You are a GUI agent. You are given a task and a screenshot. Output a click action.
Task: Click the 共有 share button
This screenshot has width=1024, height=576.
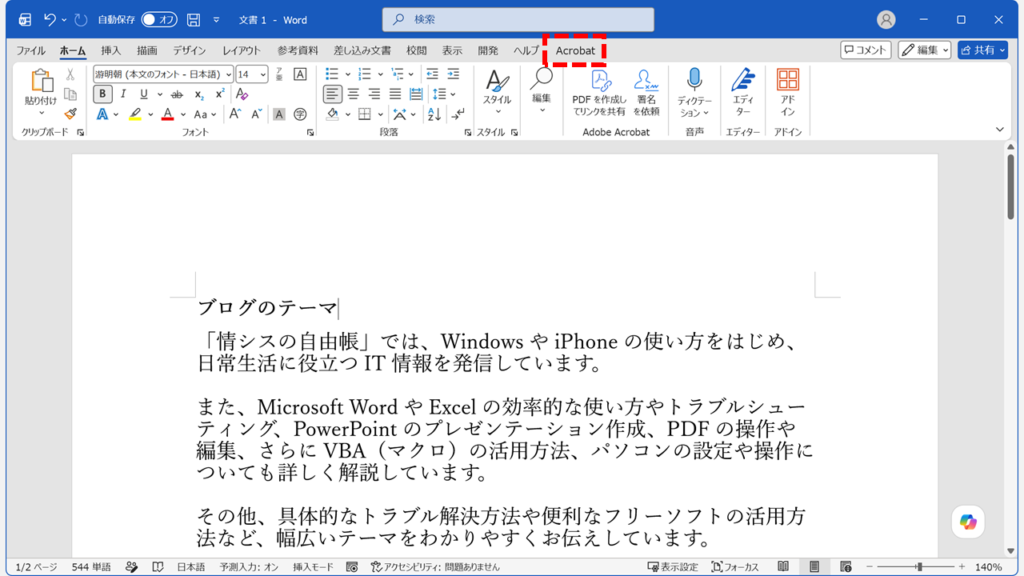(982, 50)
